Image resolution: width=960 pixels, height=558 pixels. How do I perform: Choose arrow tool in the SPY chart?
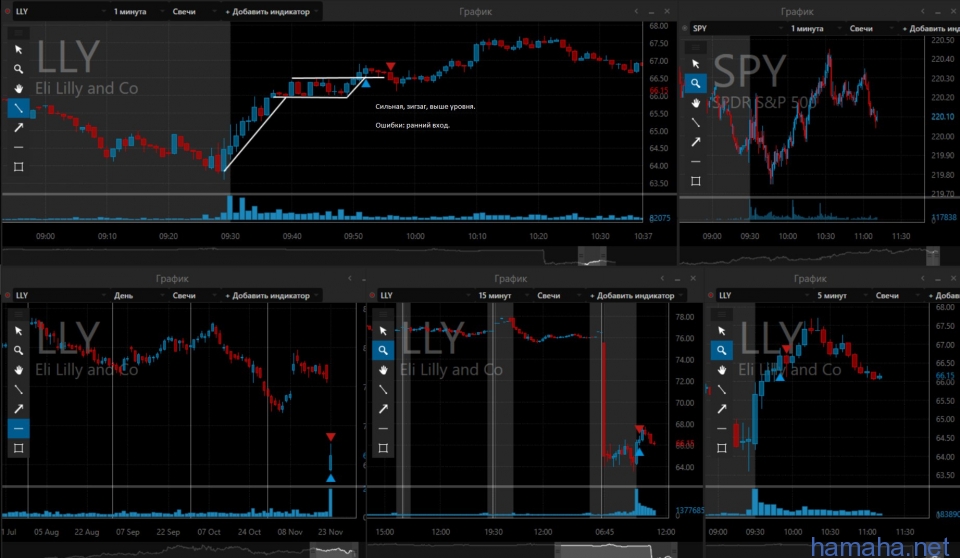tap(696, 142)
